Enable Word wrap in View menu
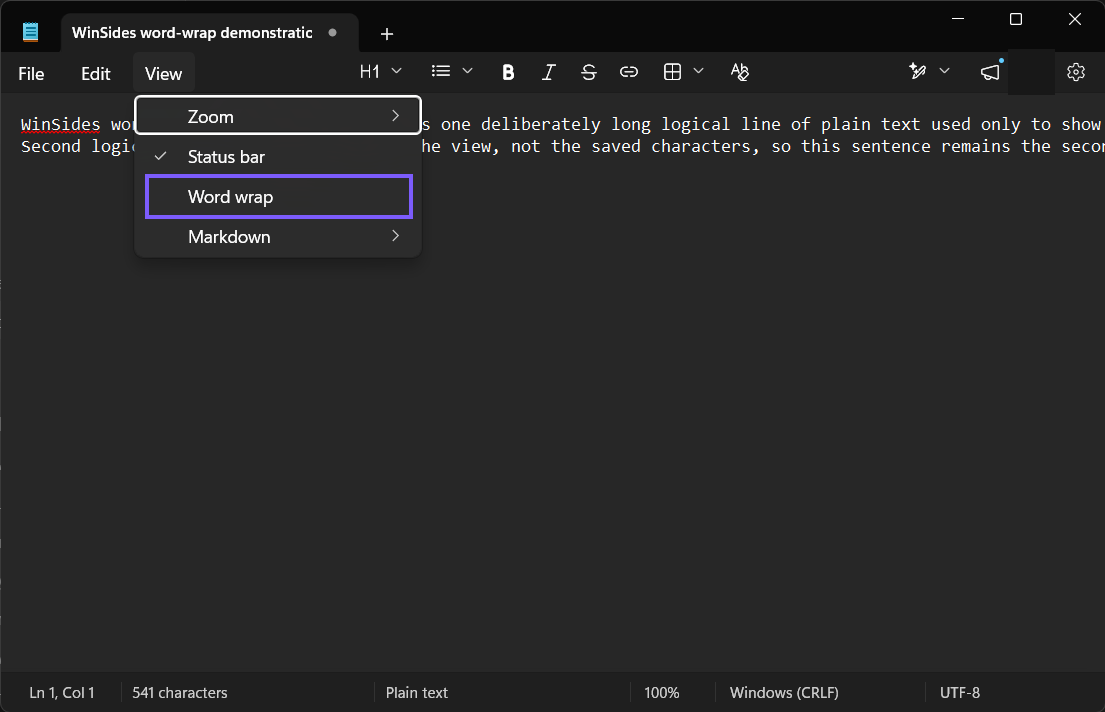 [278, 197]
